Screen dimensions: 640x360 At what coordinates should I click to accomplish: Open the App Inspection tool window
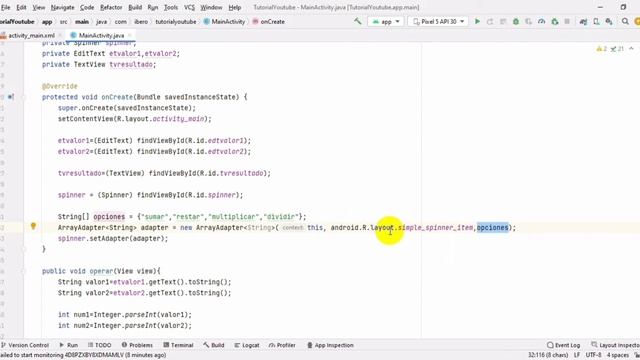coord(330,345)
